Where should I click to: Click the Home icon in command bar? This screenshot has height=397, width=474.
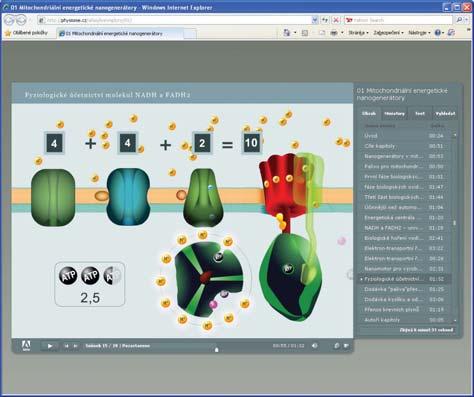pyautogui.click(x=287, y=33)
